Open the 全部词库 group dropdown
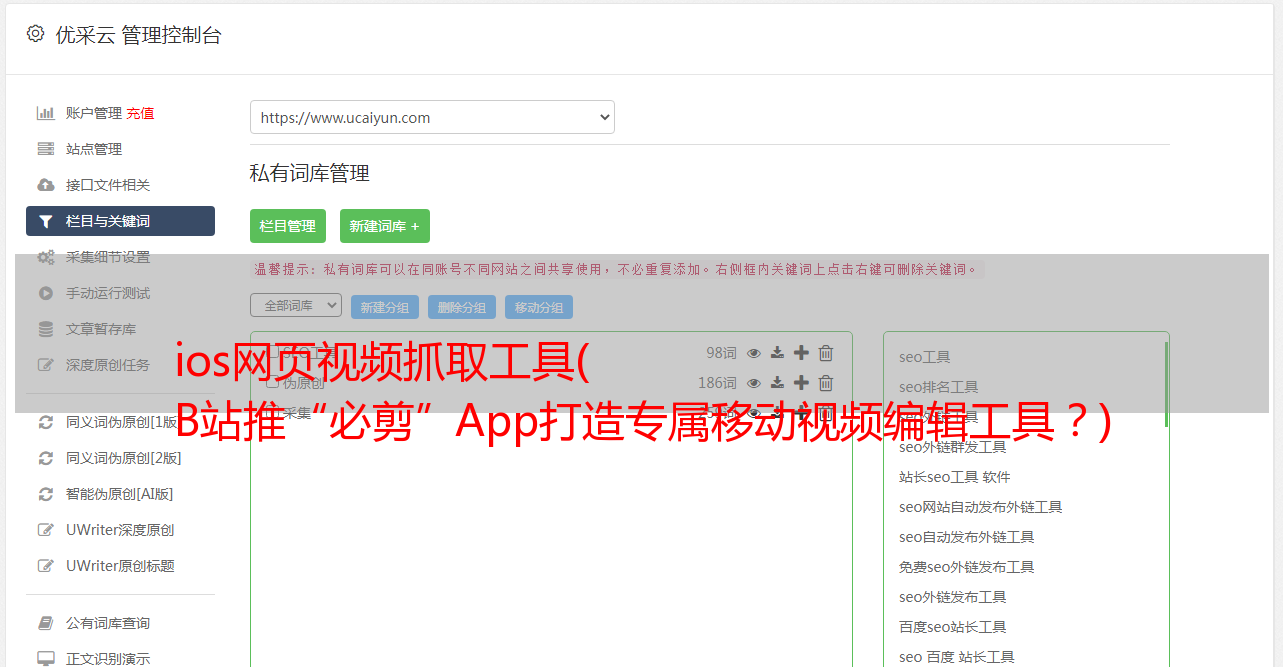 click(296, 305)
